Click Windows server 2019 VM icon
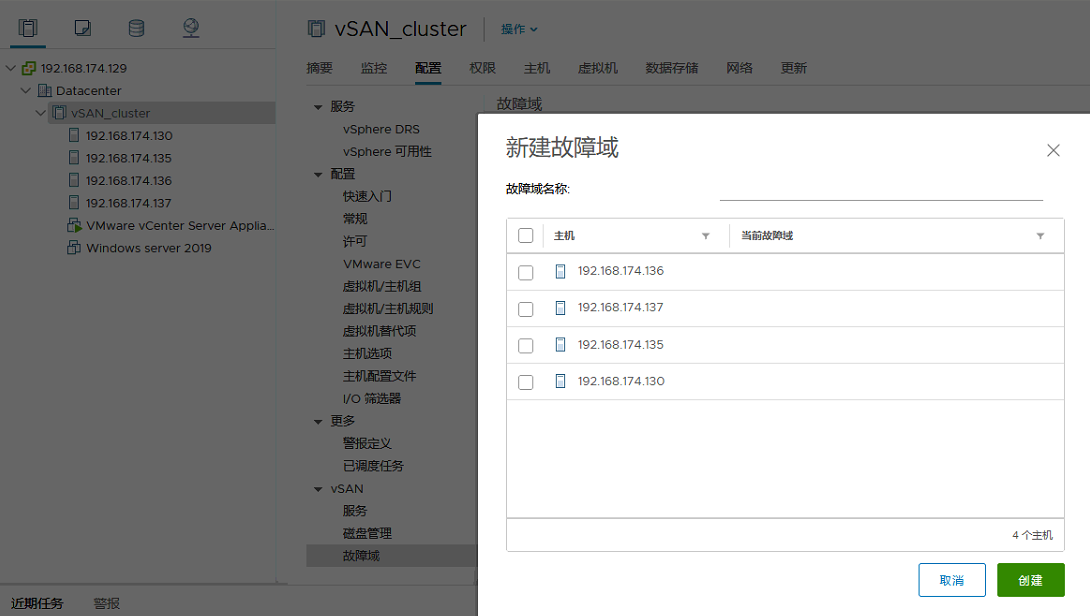The image size is (1090, 616). 74,248
